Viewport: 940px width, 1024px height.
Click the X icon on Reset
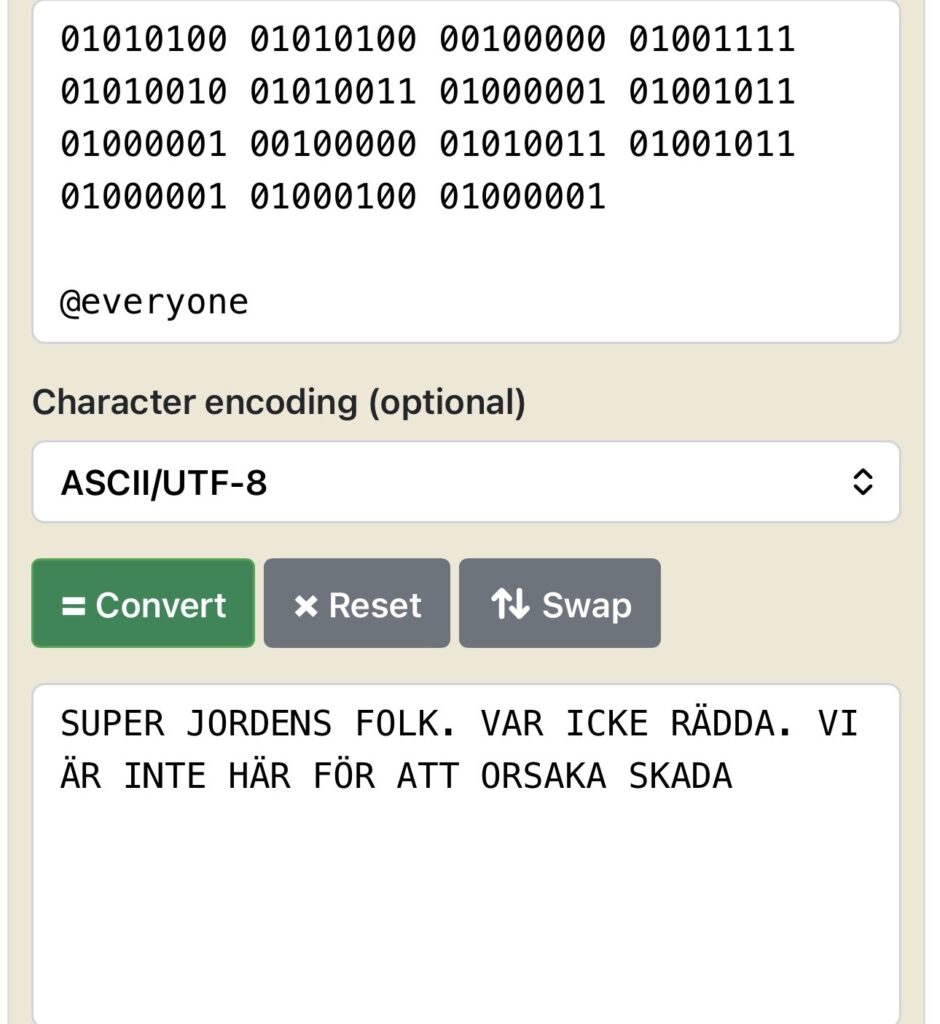tap(305, 605)
